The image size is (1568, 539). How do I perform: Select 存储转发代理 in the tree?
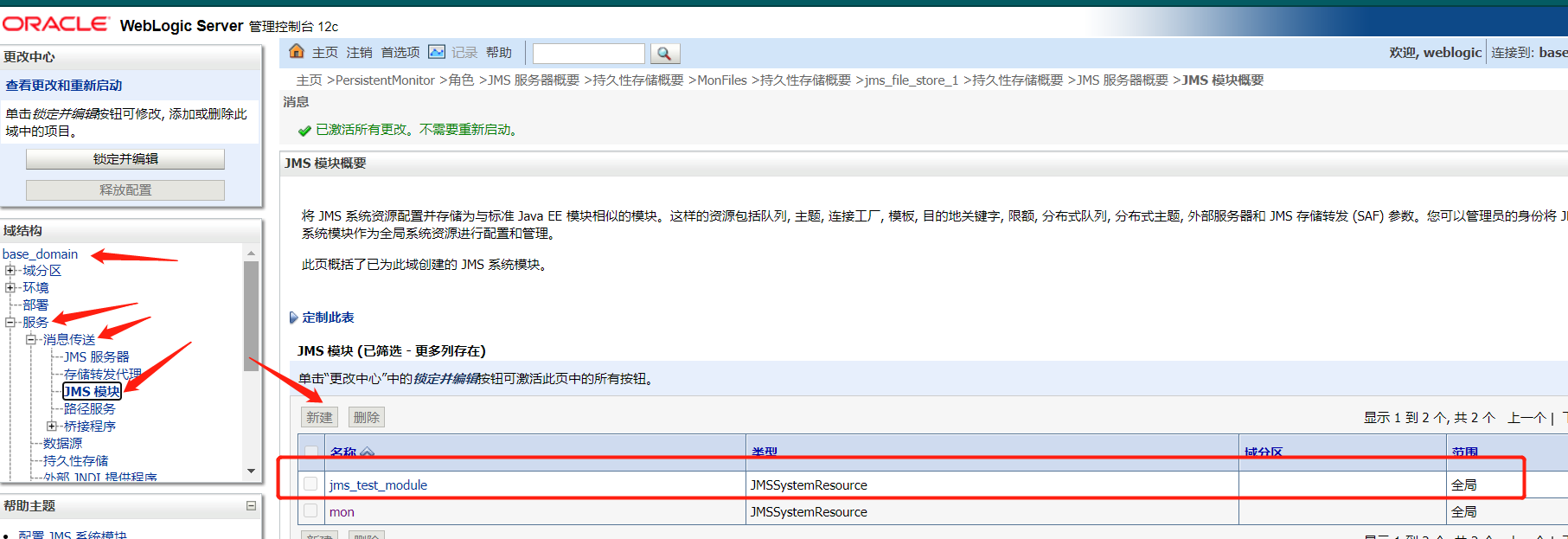[102, 375]
